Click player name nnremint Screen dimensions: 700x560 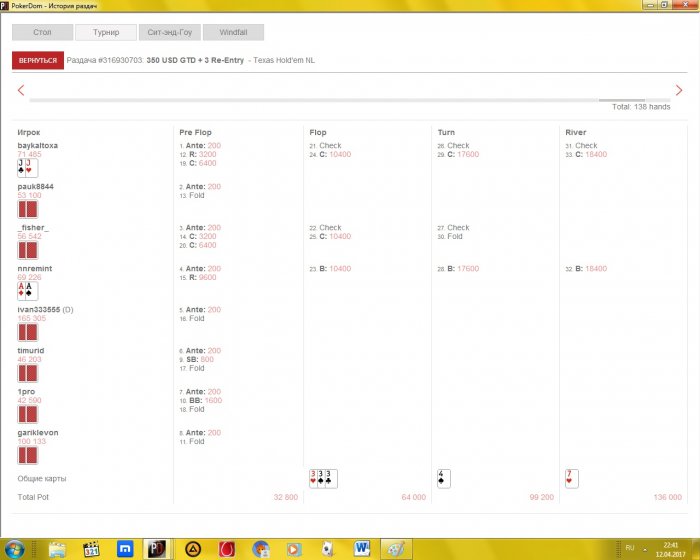[35, 268]
